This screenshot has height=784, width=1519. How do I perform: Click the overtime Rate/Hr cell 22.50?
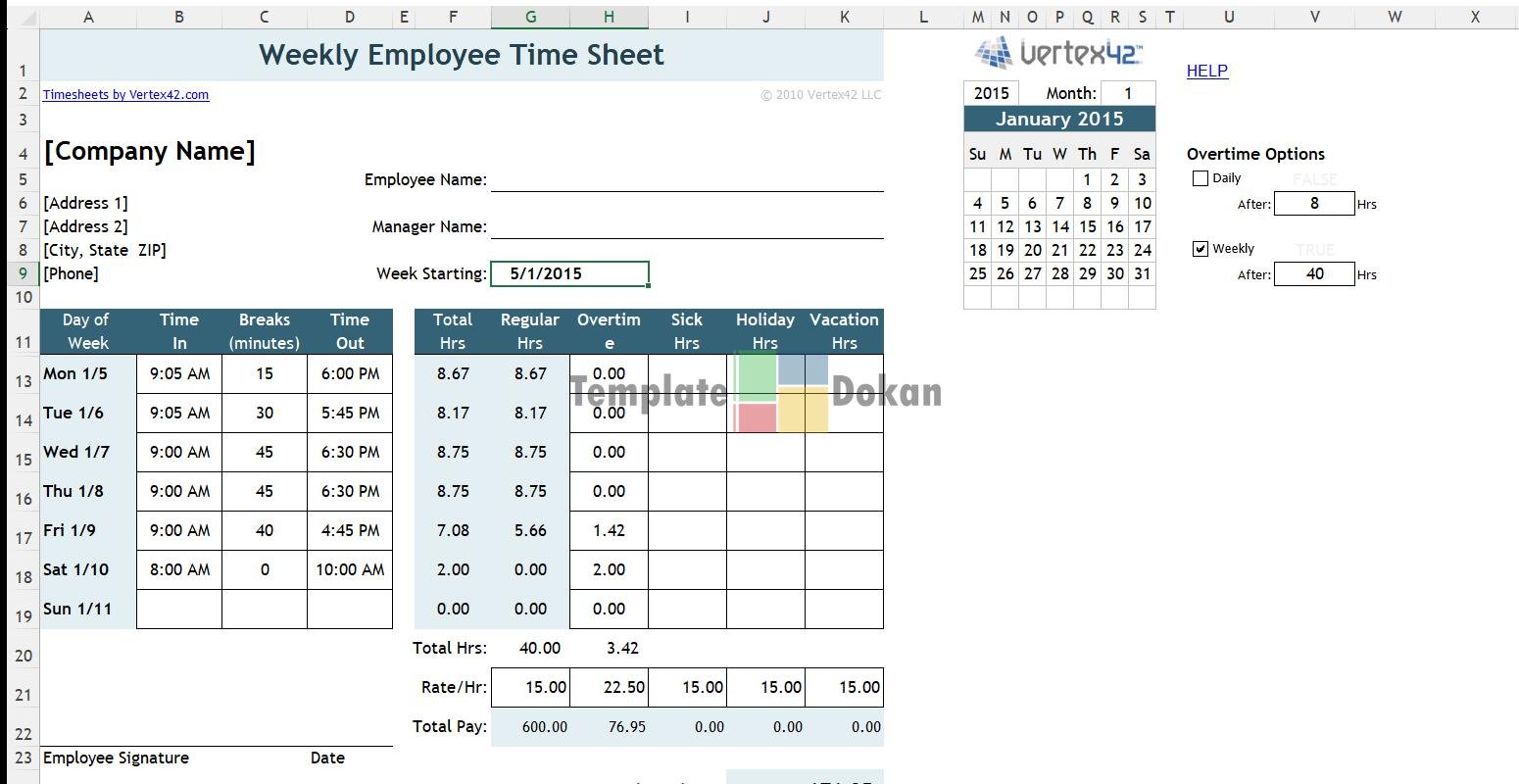pyautogui.click(x=609, y=687)
